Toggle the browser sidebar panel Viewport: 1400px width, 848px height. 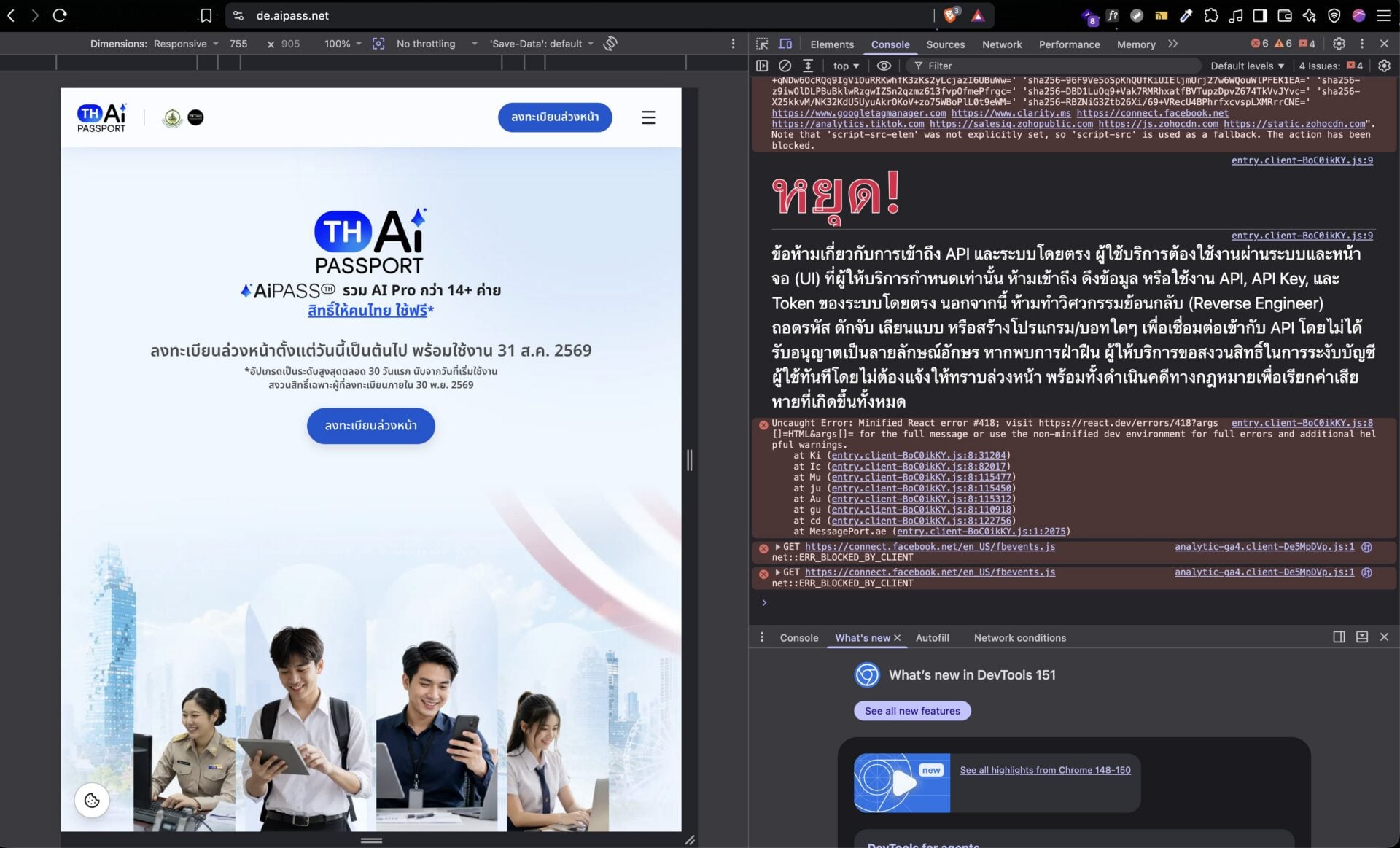pos(1260,15)
